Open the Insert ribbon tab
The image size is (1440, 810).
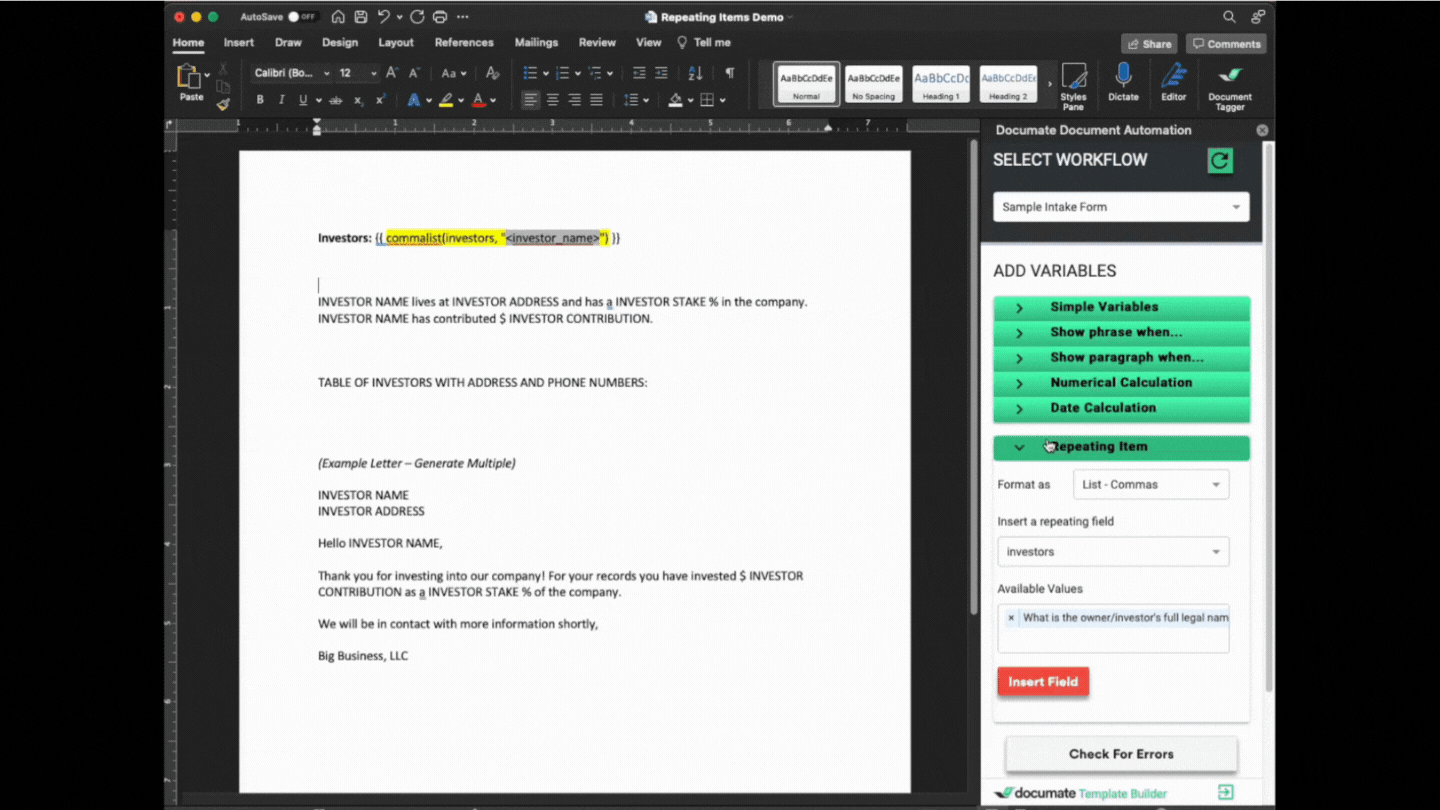coord(239,43)
